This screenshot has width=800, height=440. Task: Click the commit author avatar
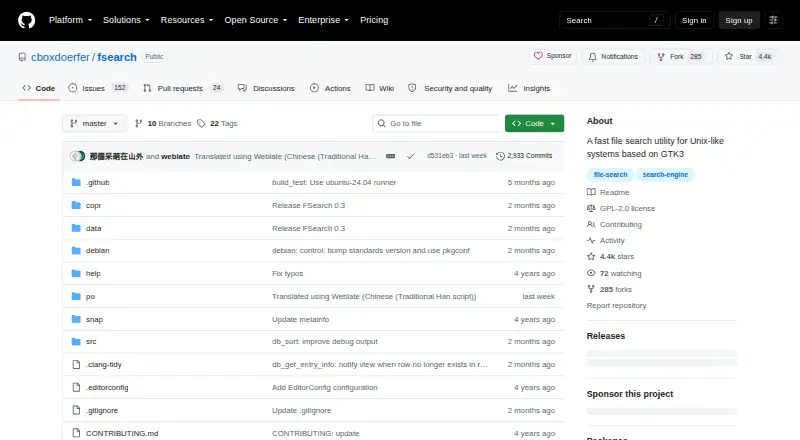click(x=78, y=156)
